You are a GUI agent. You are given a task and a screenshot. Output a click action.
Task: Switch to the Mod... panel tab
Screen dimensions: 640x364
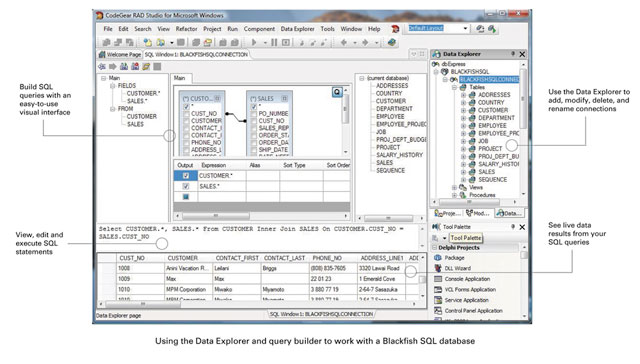[x=478, y=213]
